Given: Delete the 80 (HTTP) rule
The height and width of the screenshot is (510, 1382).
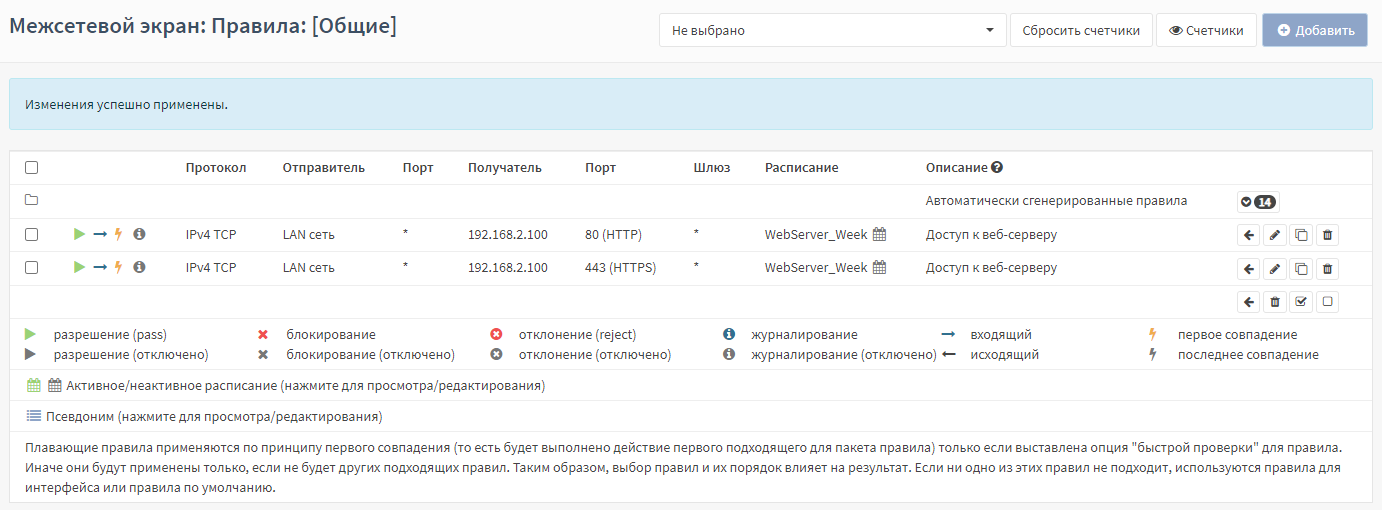Looking at the screenshot, I should (x=1327, y=236).
